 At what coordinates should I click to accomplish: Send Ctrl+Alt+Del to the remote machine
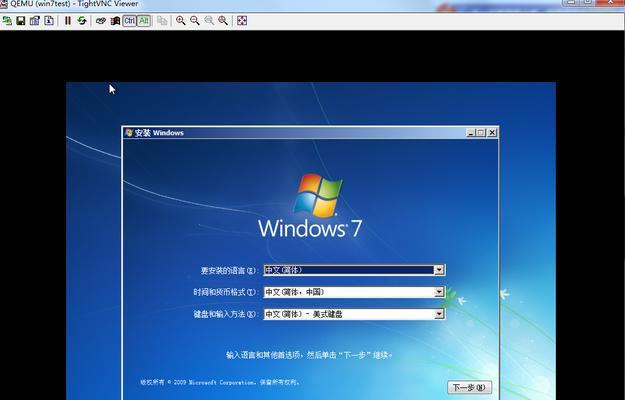101,21
